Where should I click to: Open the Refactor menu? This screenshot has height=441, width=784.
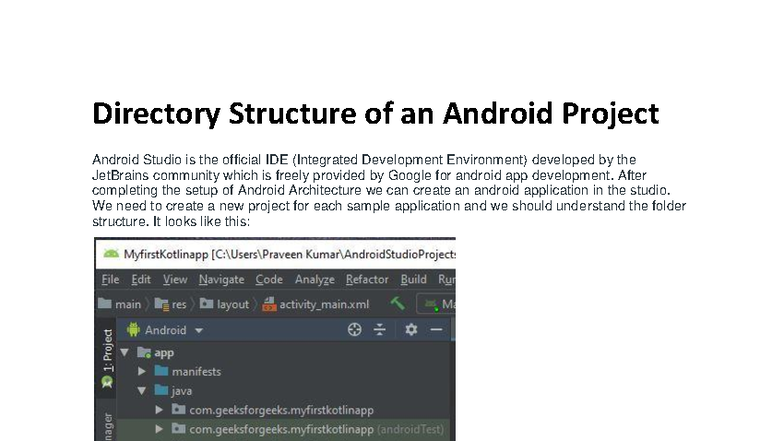coord(367,280)
